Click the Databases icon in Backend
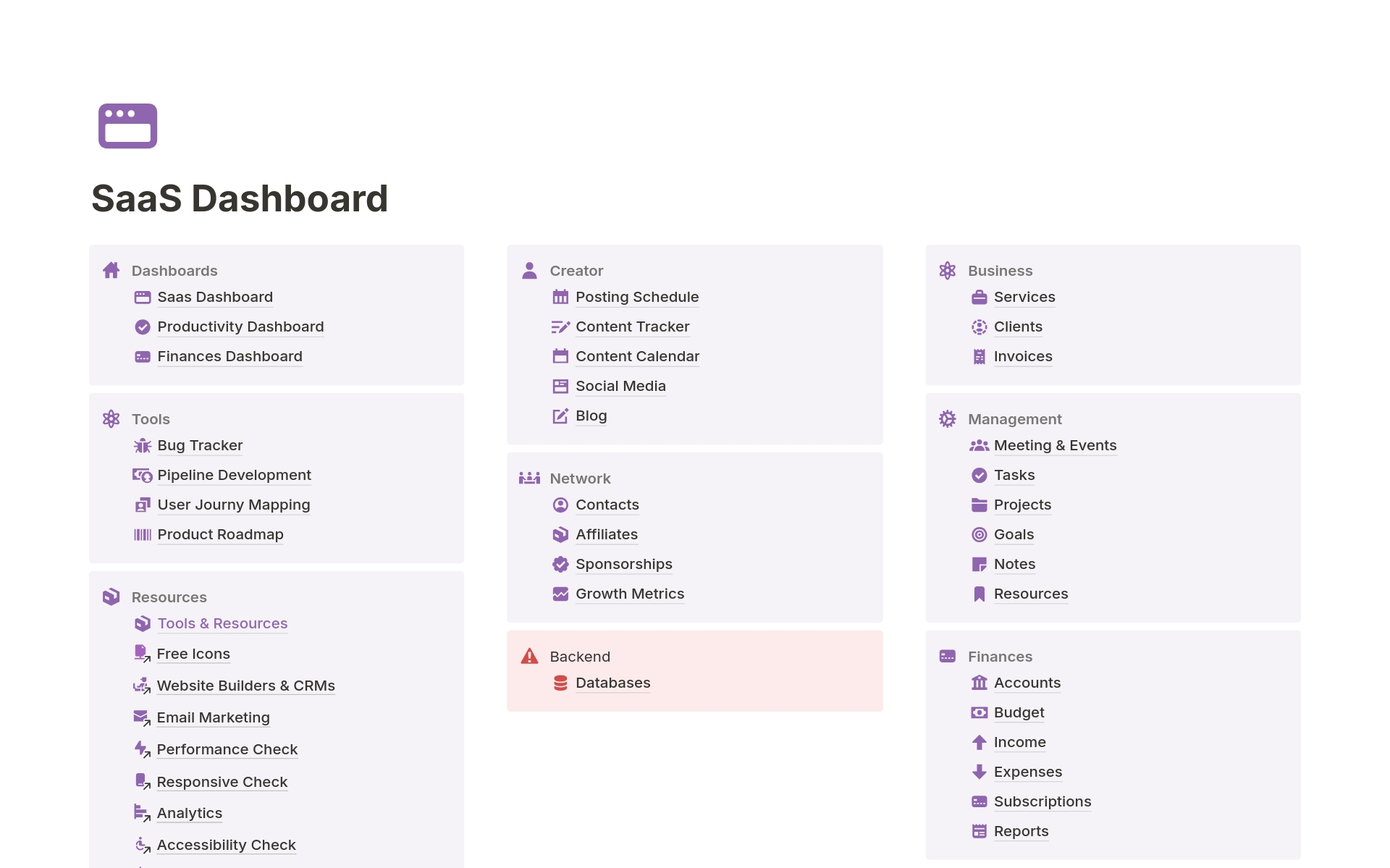The image size is (1390, 868). point(561,683)
